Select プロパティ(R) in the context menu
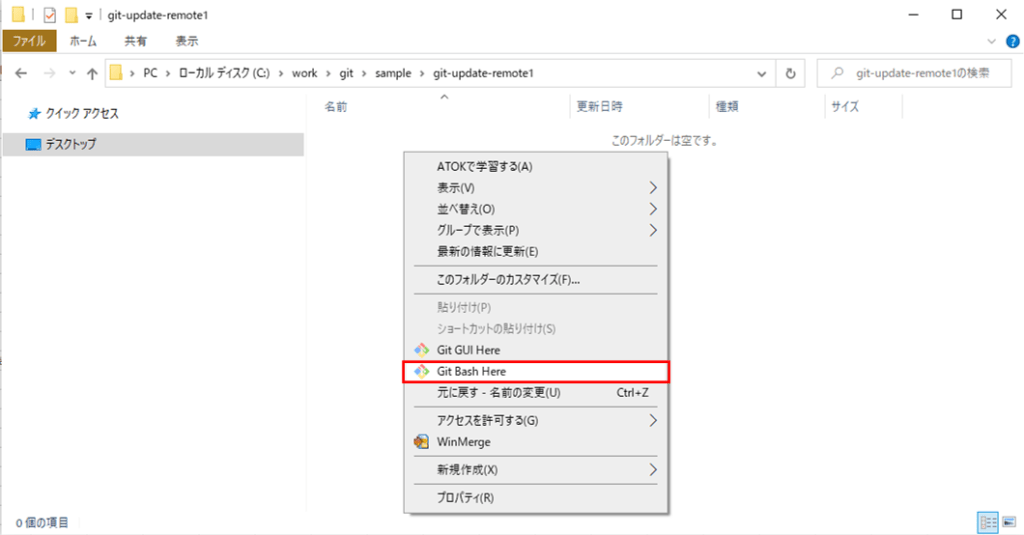This screenshot has height=535, width=1024. click(465, 497)
